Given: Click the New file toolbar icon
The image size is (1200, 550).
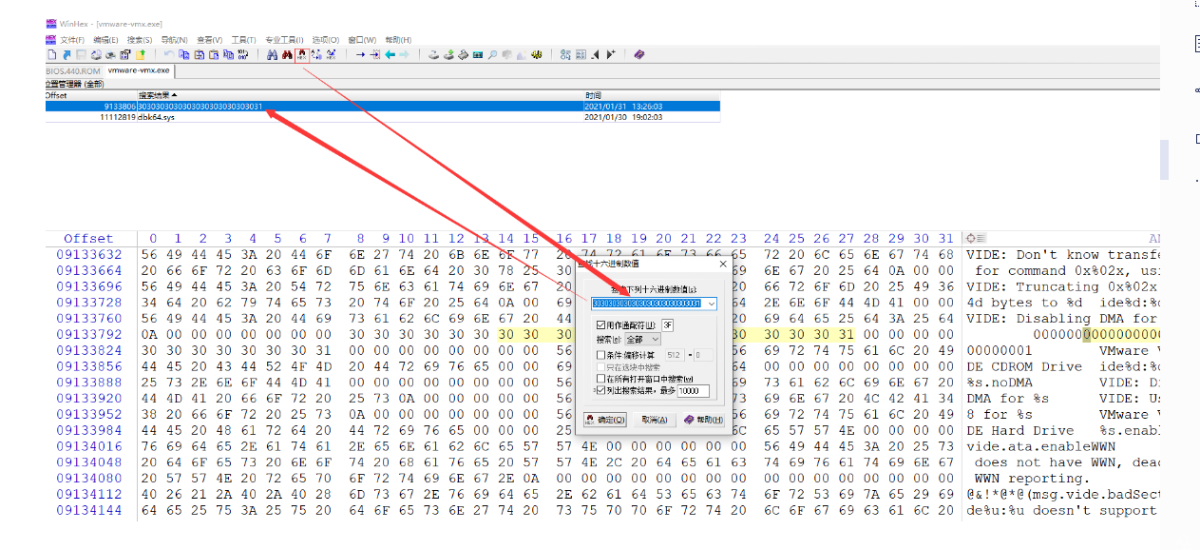Looking at the screenshot, I should click(50, 54).
